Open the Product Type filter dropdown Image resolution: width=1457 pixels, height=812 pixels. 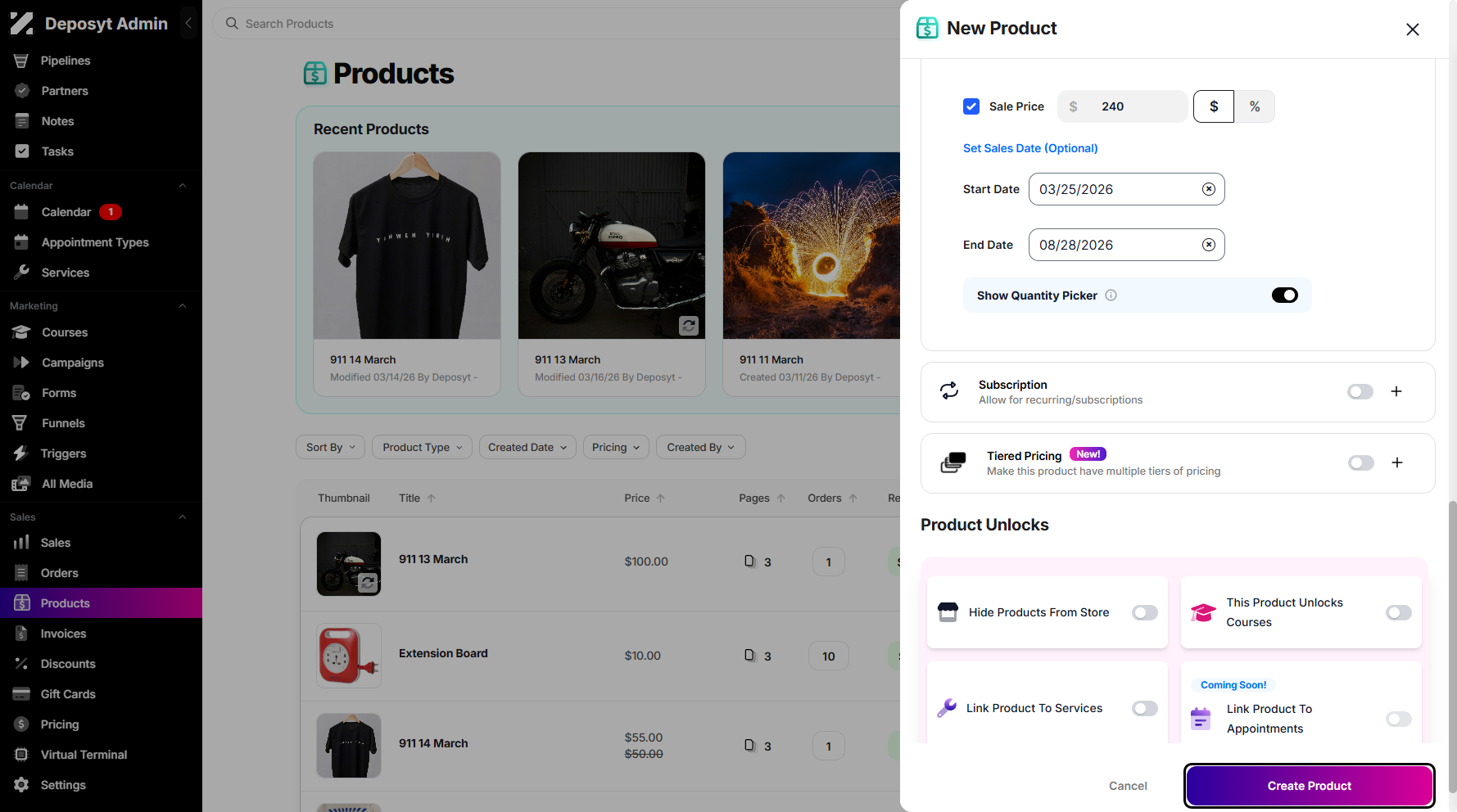coord(423,447)
